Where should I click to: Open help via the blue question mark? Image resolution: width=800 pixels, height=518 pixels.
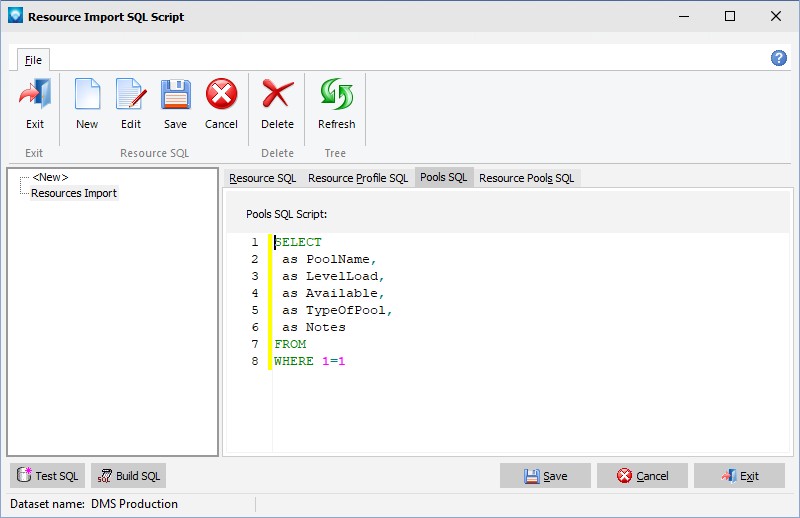click(778, 58)
